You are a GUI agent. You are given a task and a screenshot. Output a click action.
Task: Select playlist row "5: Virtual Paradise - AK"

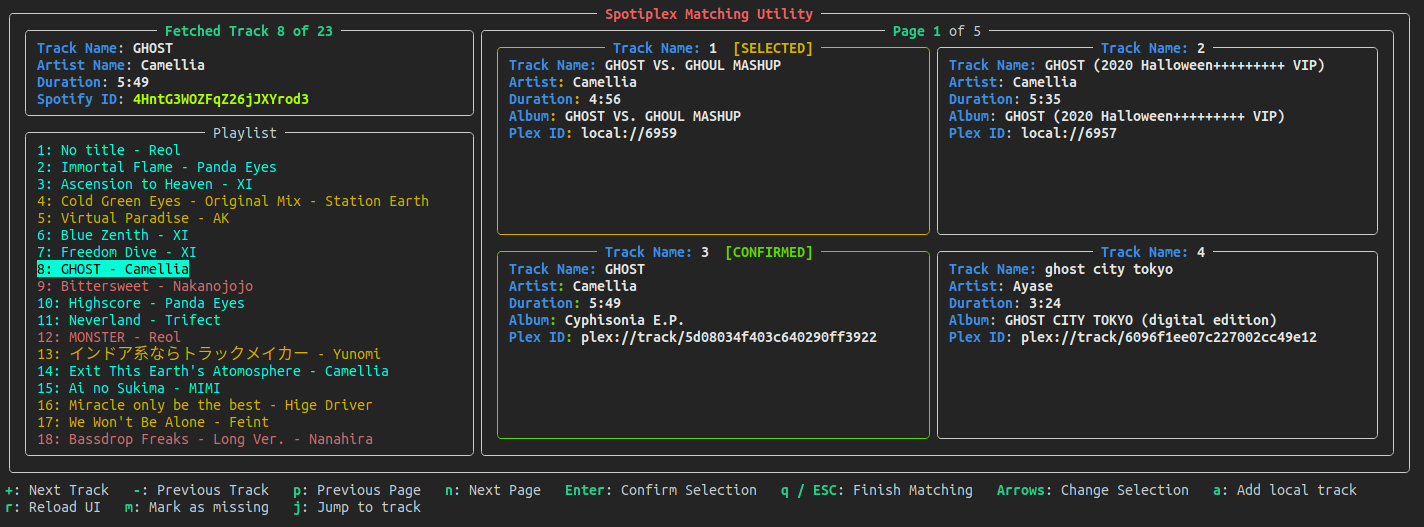point(133,218)
